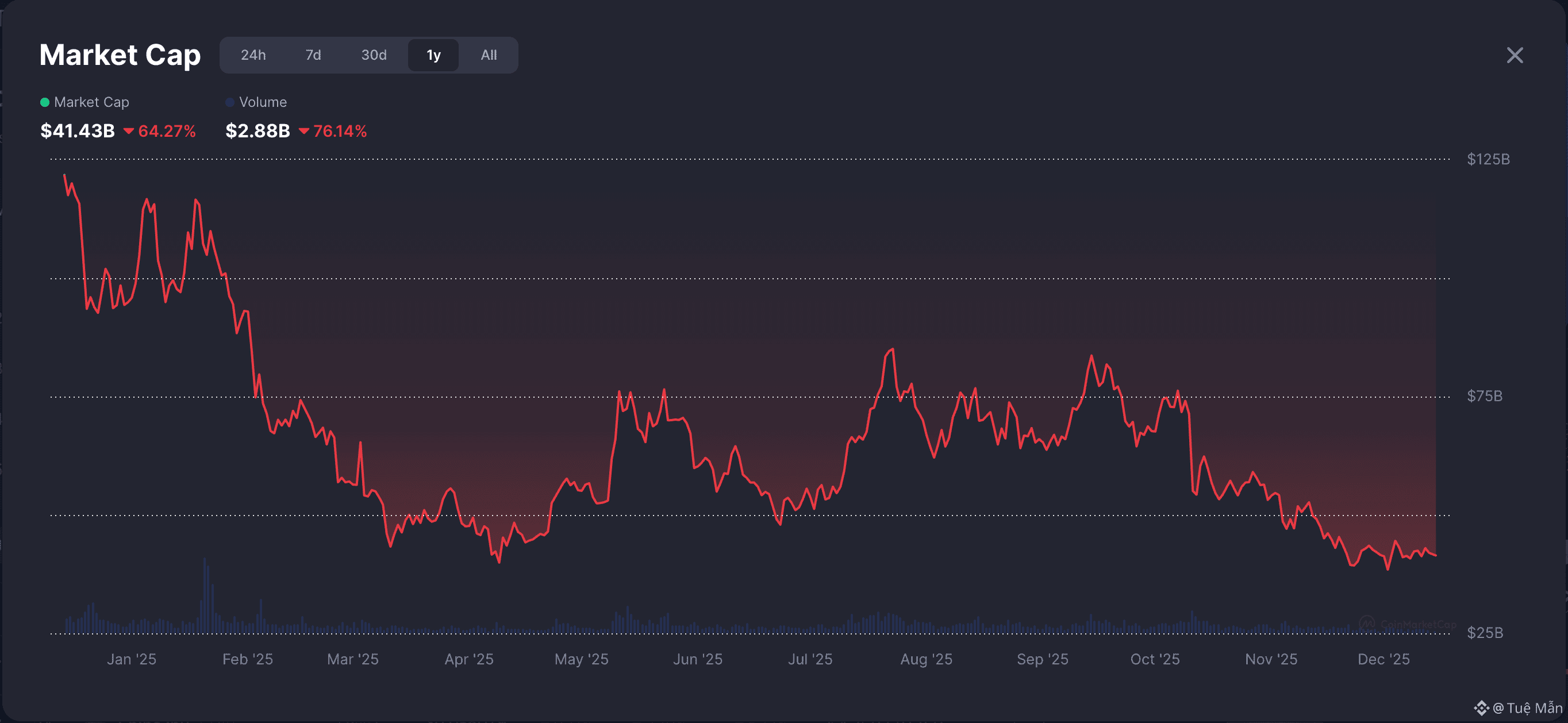This screenshot has height=723, width=1568.
Task: Select the 7d time range tab
Action: click(313, 55)
